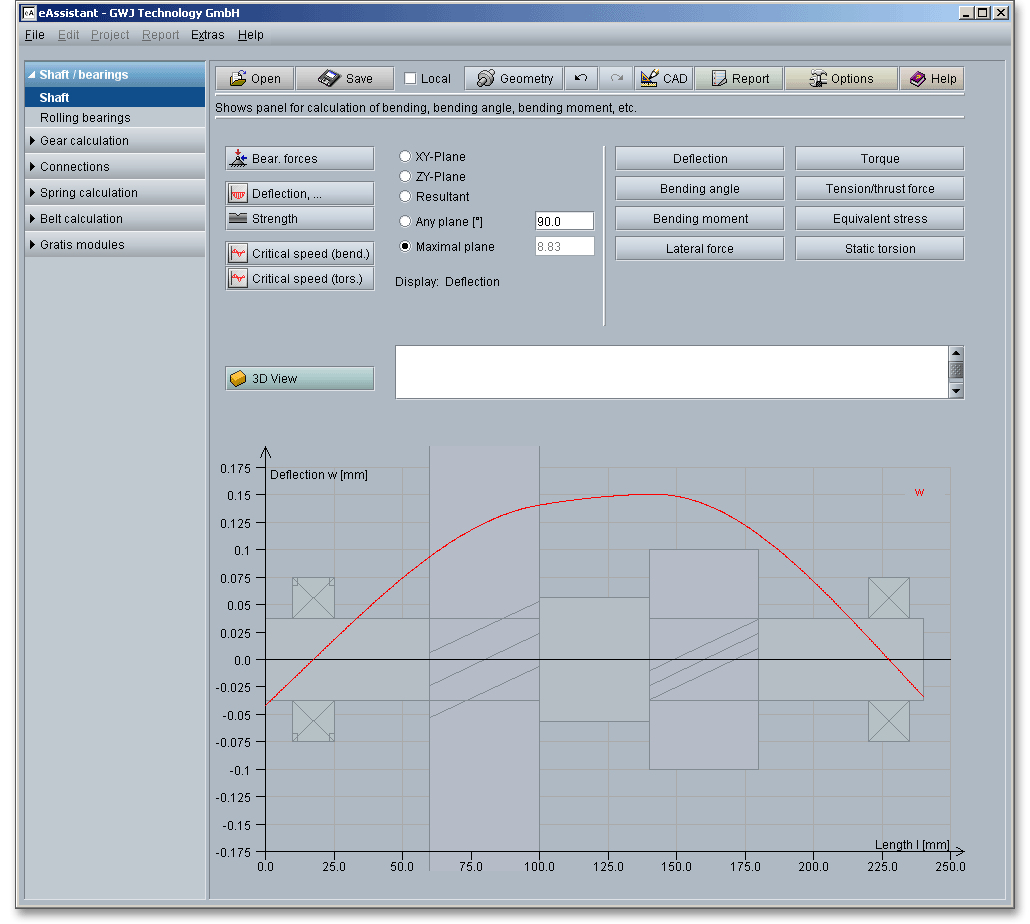Enable the Local checkbox
Screen dimensions: 1030x924
point(411,79)
